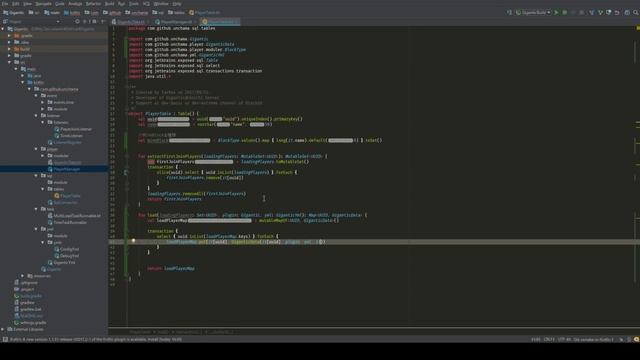Click the UTF-8 encoding status item
This screenshot has width=640, height=360.
564,339
